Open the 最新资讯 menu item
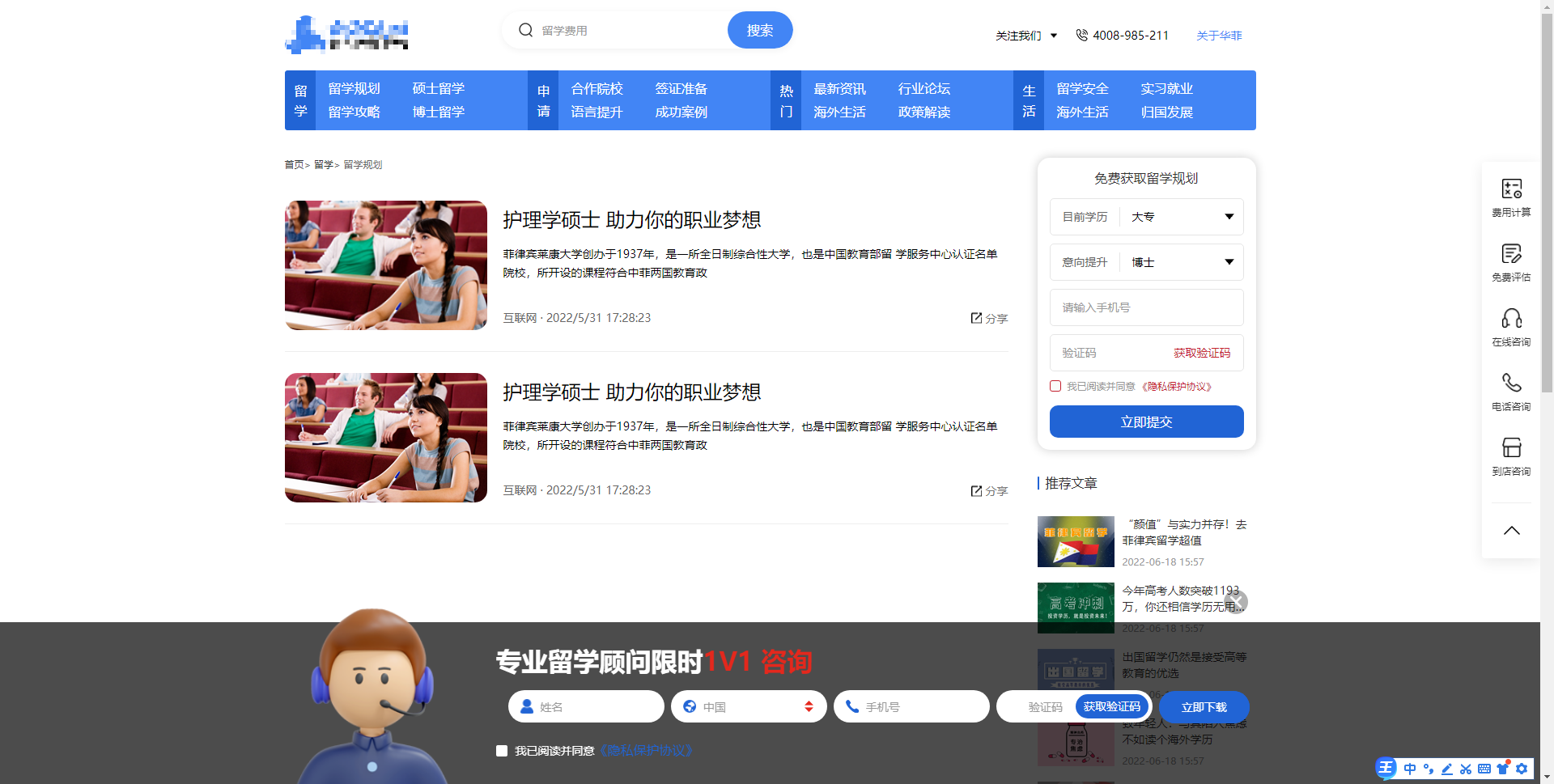The height and width of the screenshot is (784, 1554). [840, 88]
